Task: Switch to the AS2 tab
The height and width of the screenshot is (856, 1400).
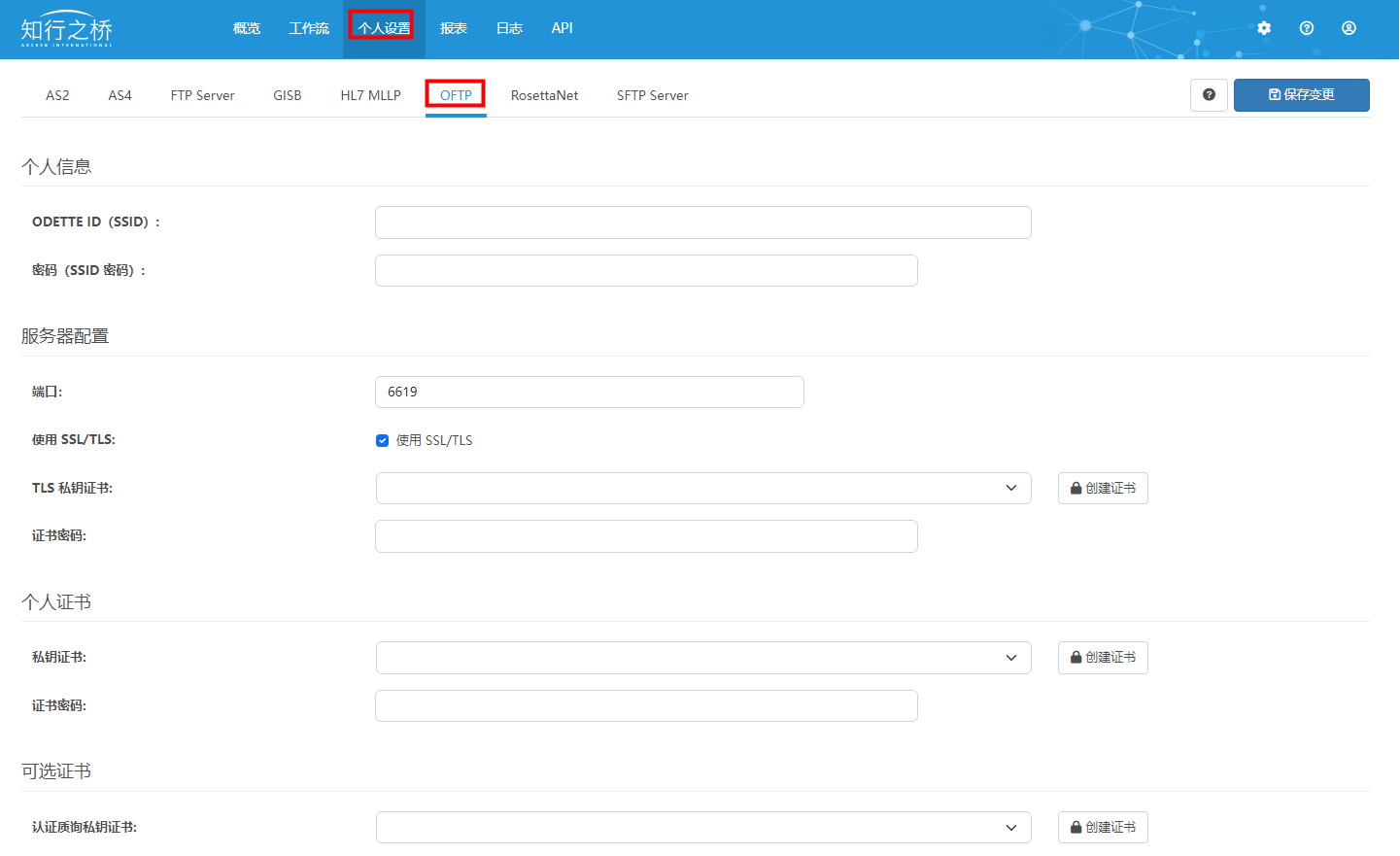Action: point(57,95)
